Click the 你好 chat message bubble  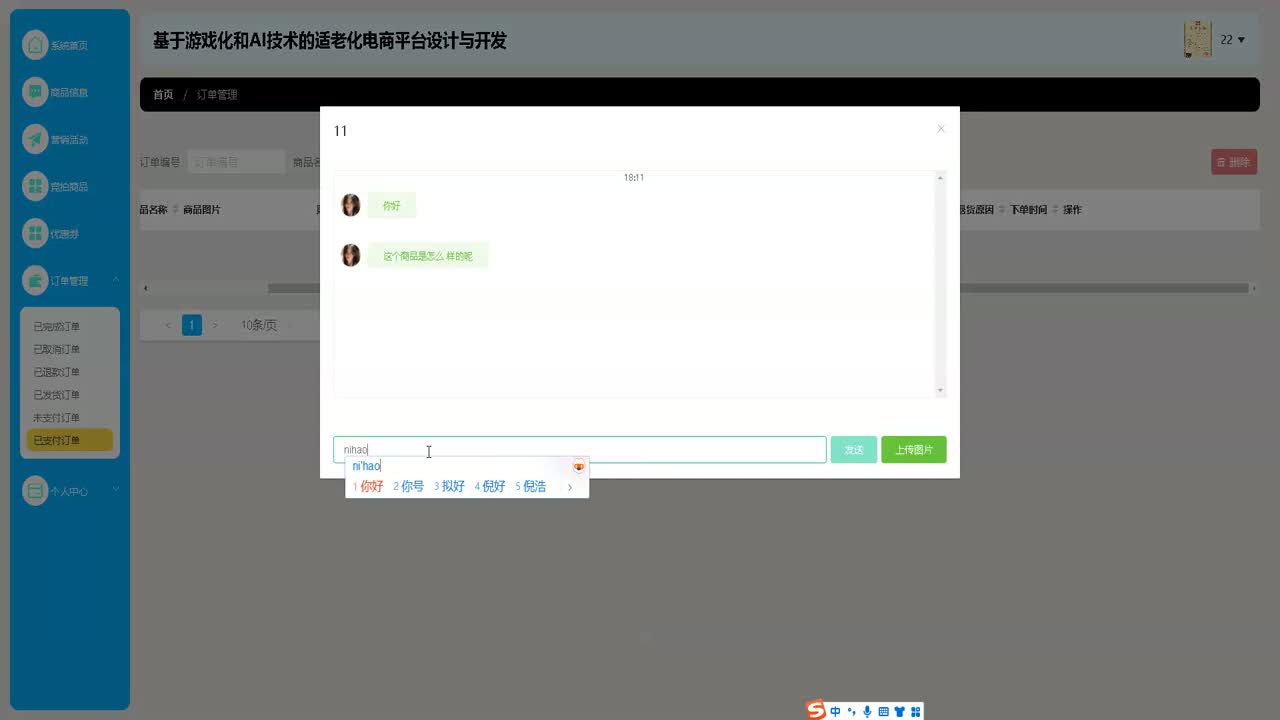click(391, 205)
